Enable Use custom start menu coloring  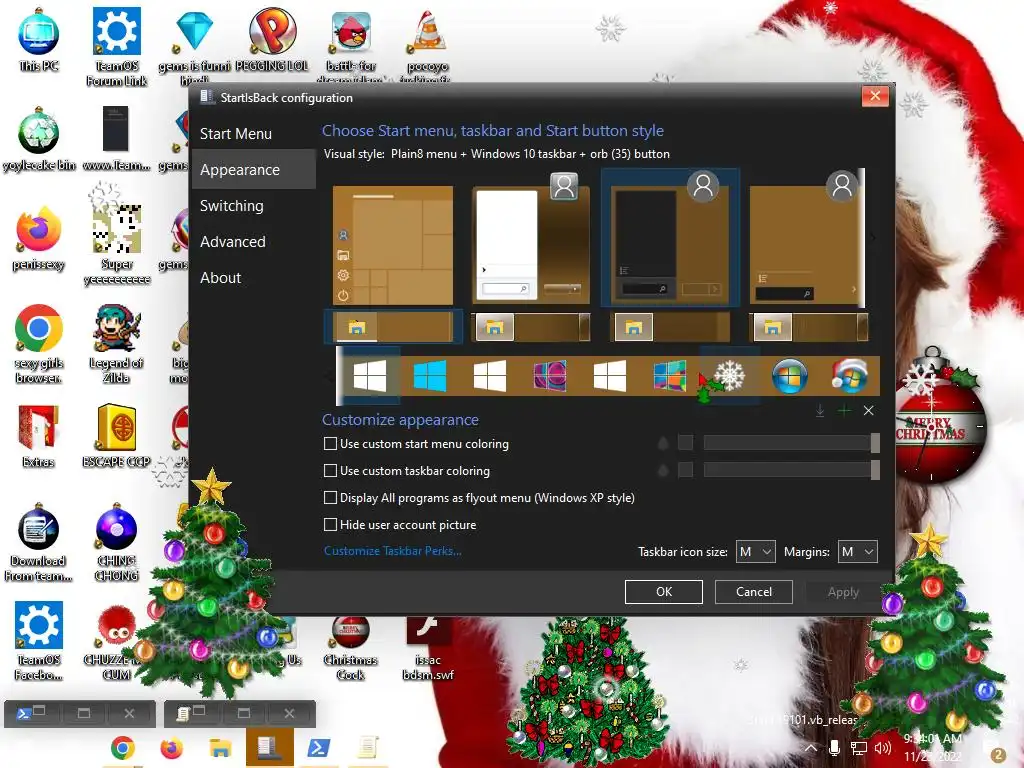330,444
